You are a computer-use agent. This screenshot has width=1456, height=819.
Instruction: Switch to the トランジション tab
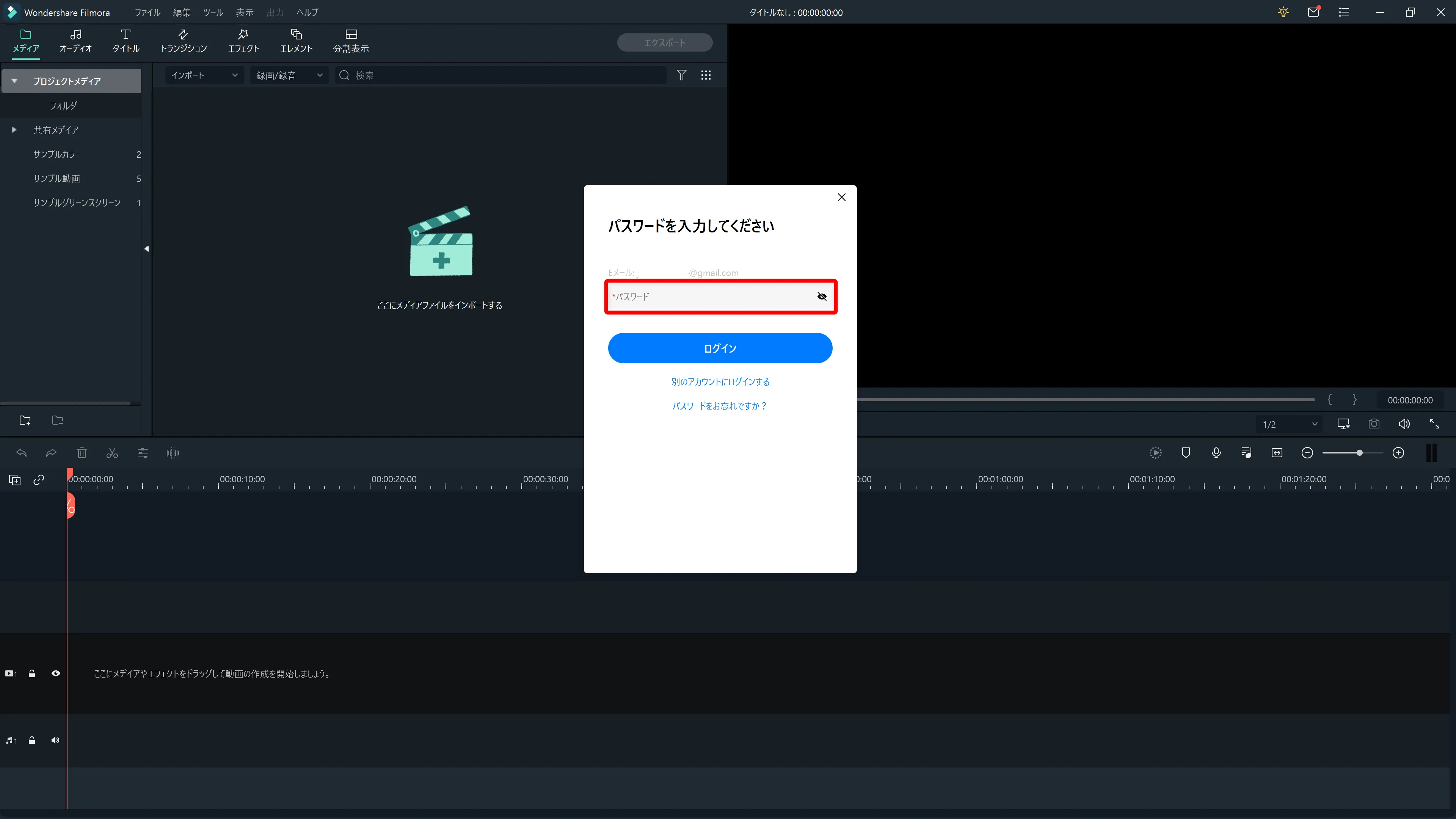184,41
